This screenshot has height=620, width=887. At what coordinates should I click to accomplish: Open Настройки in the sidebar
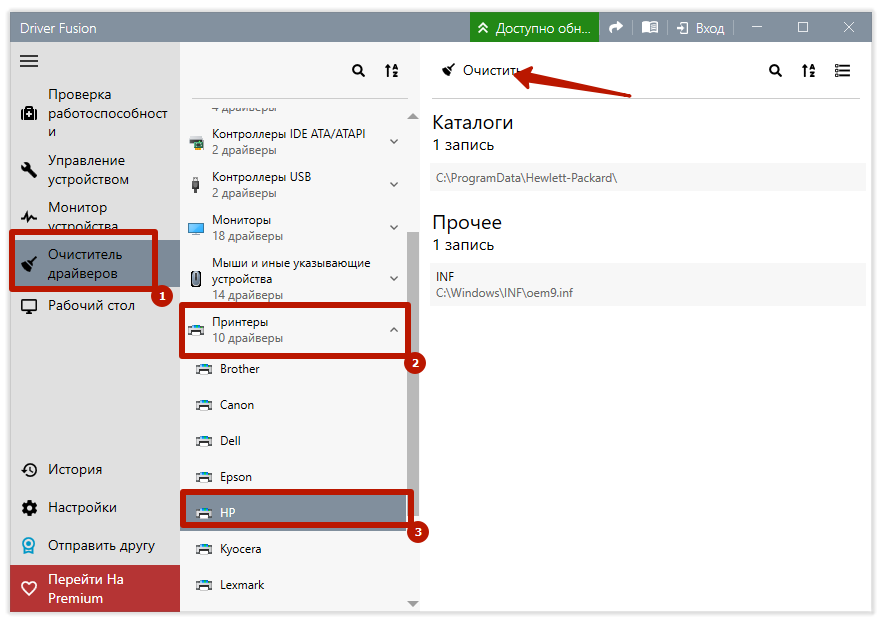[x=81, y=508]
